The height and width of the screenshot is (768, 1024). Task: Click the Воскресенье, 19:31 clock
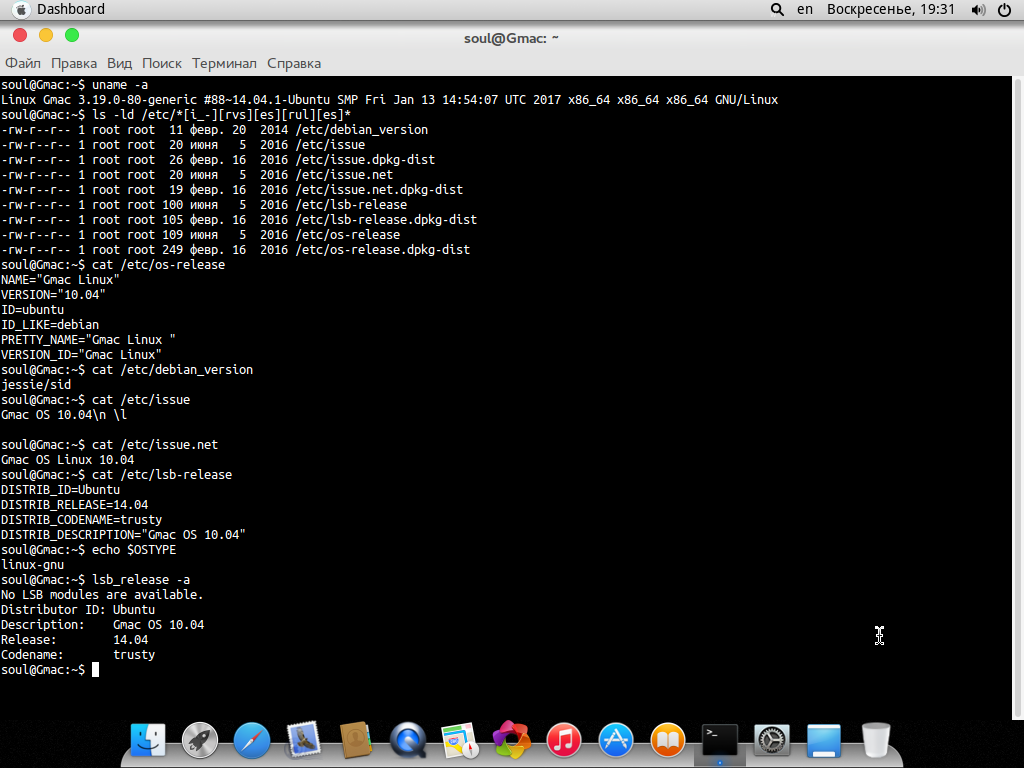[891, 9]
